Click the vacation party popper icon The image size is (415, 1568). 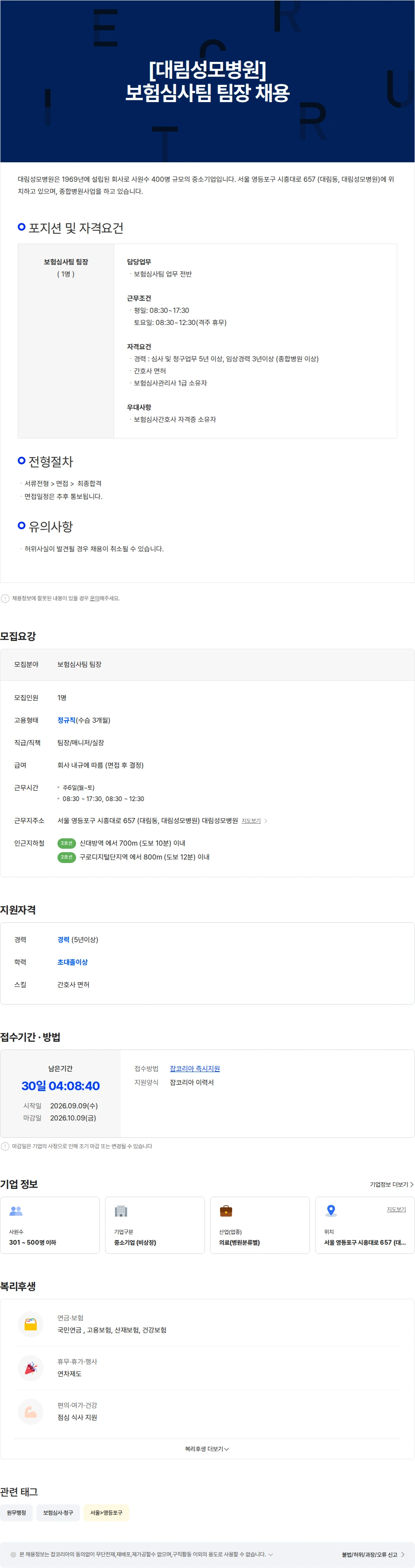point(30,1368)
